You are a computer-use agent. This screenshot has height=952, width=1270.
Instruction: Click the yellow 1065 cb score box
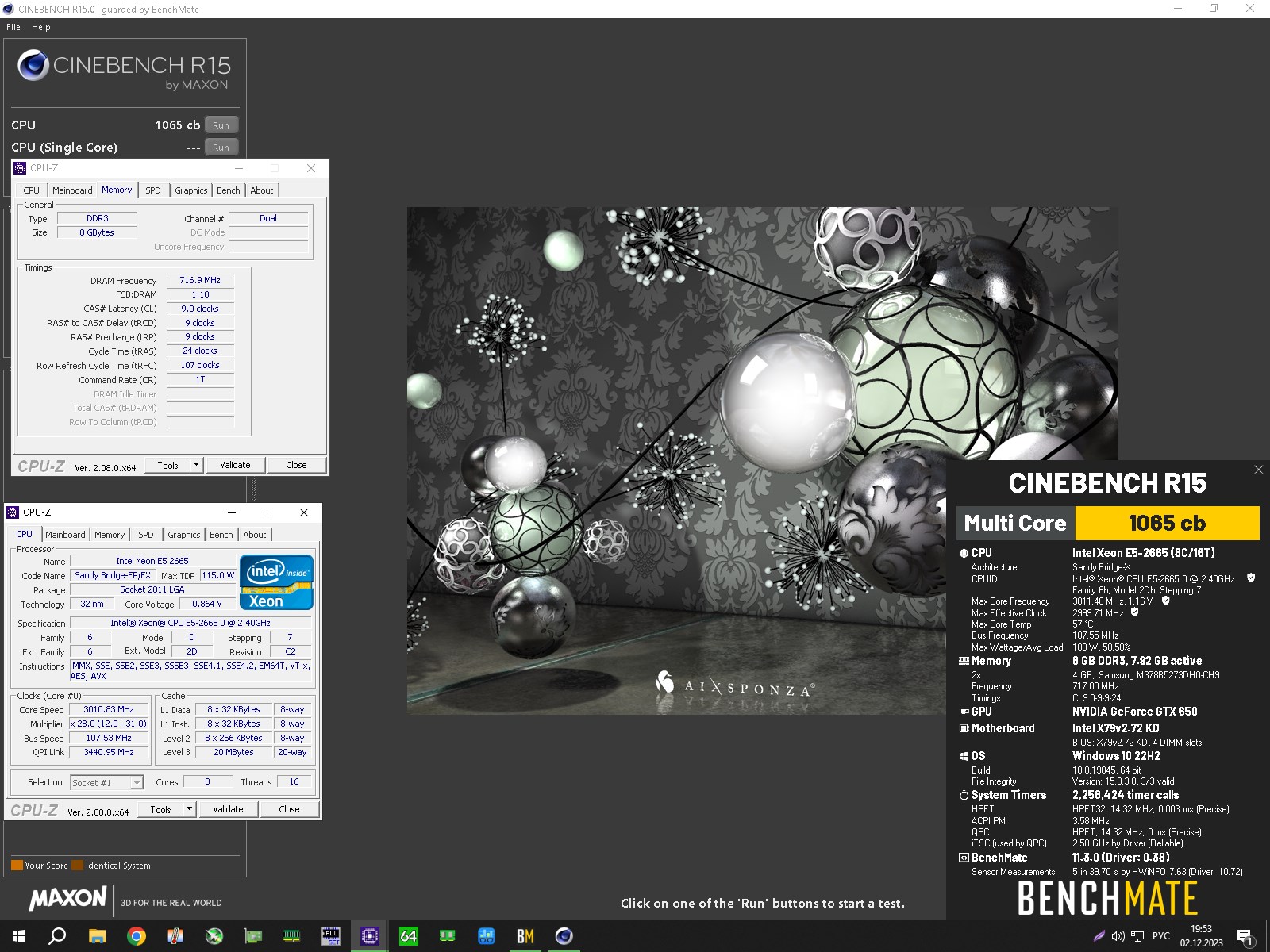(x=1167, y=523)
